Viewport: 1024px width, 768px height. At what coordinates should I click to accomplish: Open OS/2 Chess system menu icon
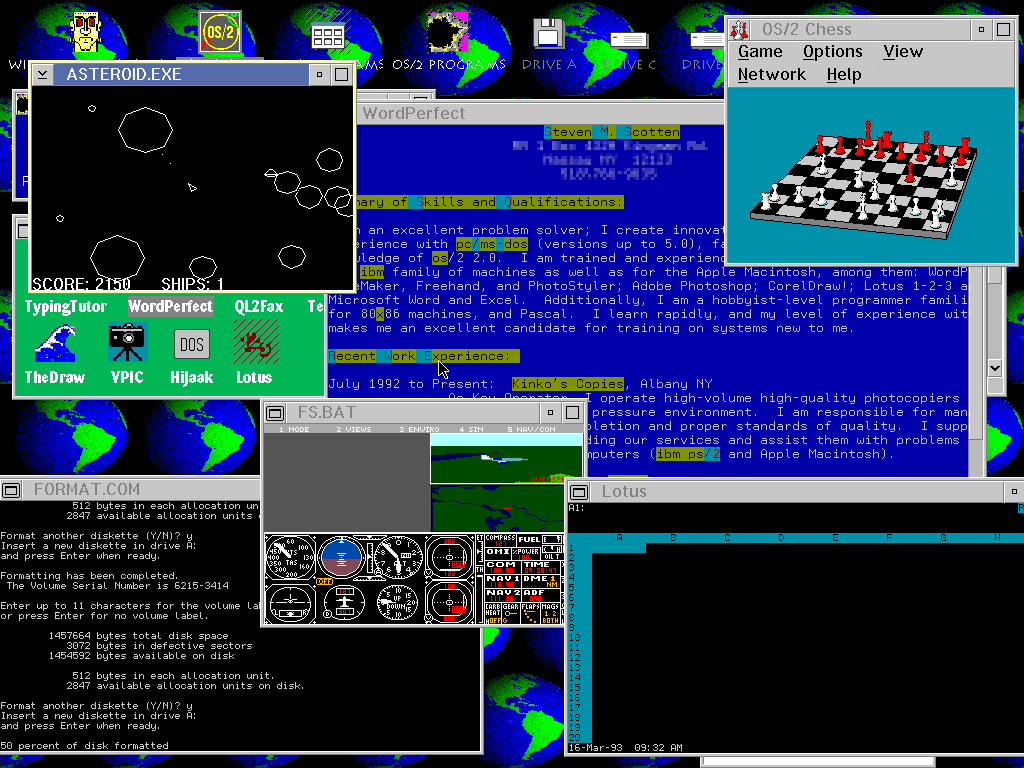[x=740, y=28]
